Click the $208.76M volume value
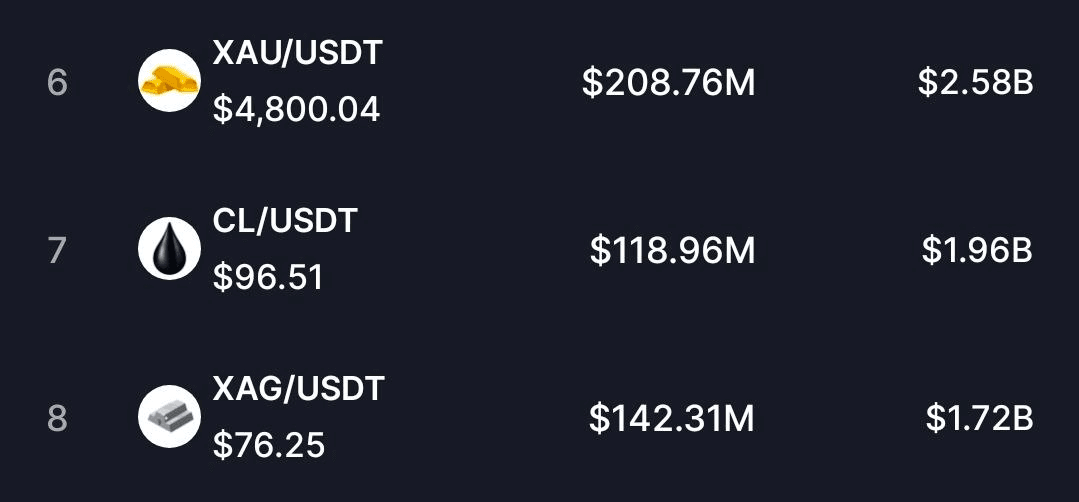Image resolution: width=1079 pixels, height=502 pixels. pos(668,82)
